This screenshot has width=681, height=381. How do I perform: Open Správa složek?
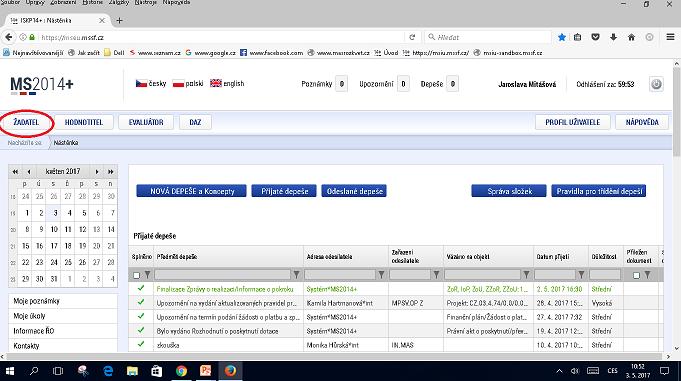(509, 191)
